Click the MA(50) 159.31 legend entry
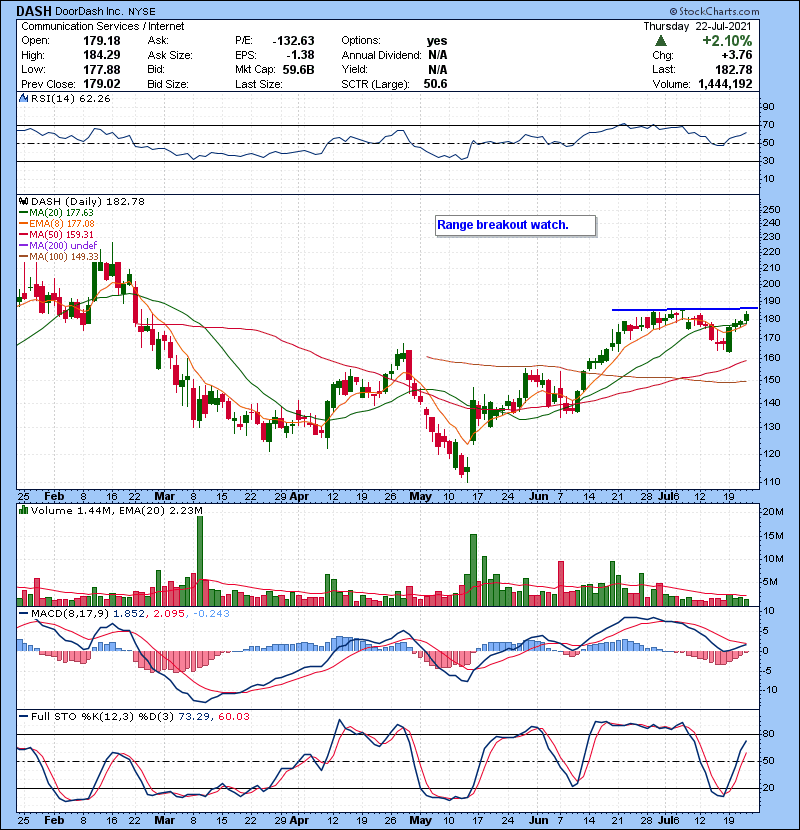800x830 pixels. (56, 234)
